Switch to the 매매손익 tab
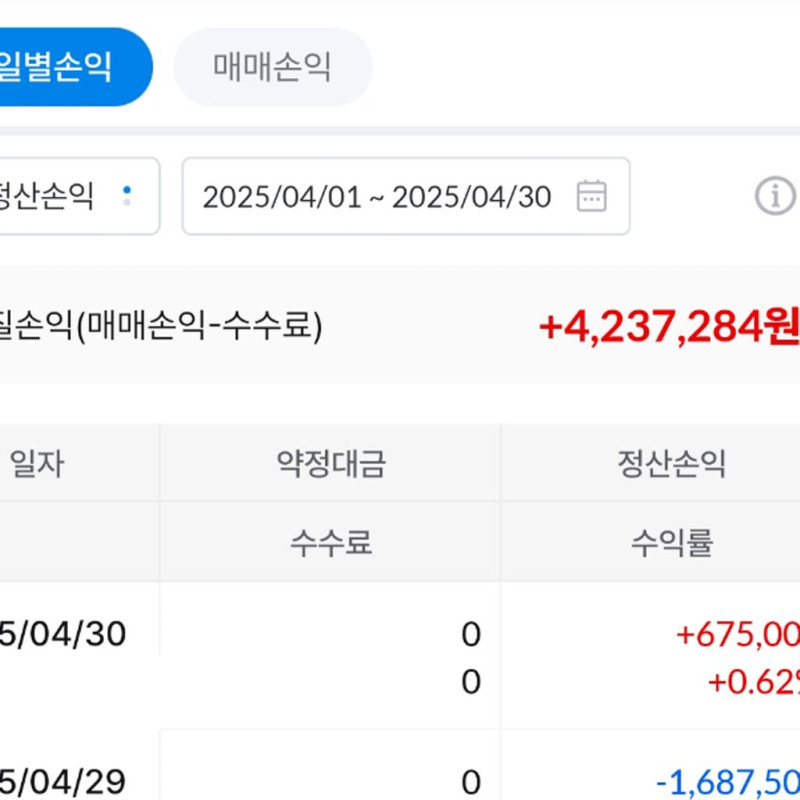800x800 pixels. [x=272, y=67]
